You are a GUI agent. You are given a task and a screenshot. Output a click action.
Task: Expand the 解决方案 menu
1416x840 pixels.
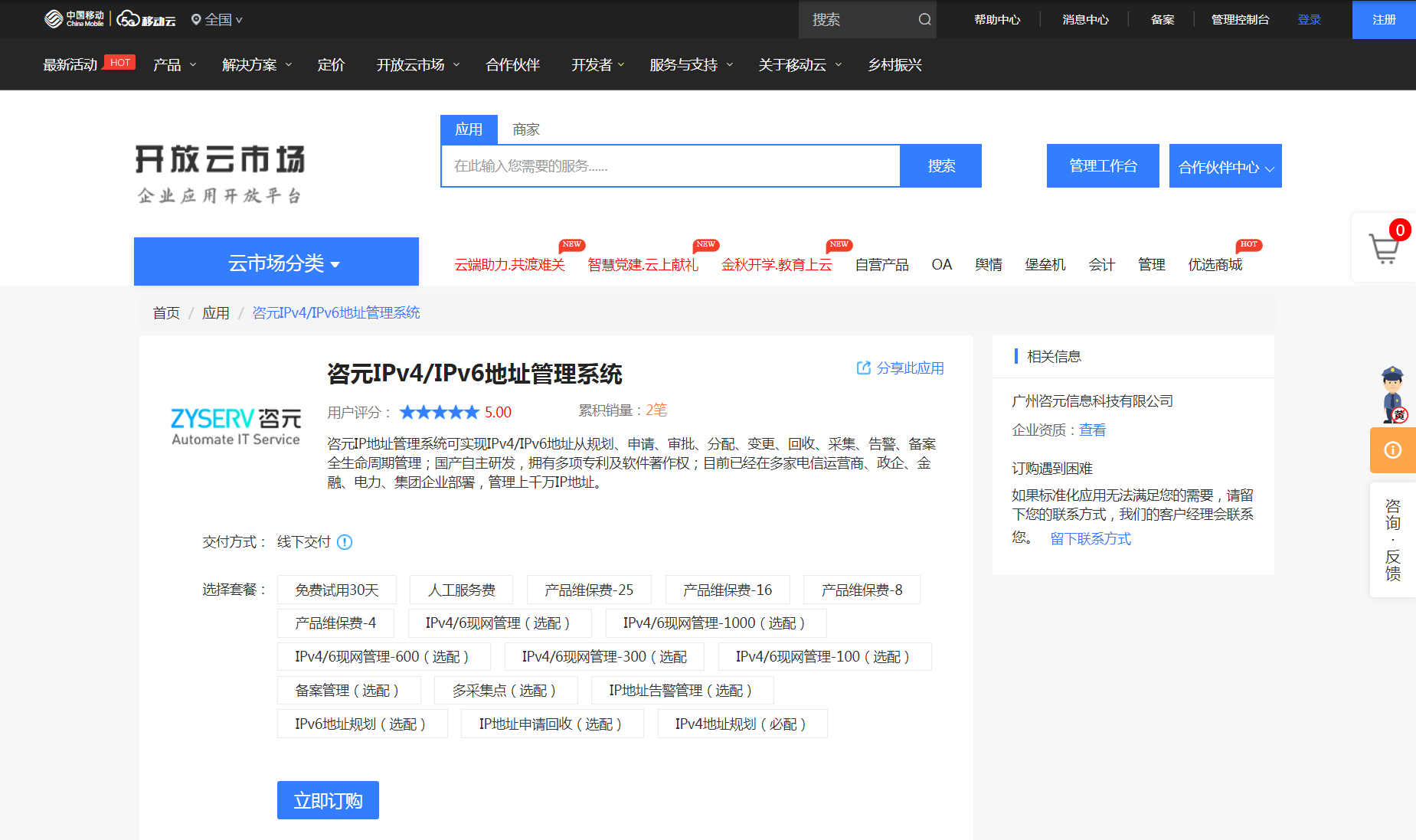tap(257, 65)
